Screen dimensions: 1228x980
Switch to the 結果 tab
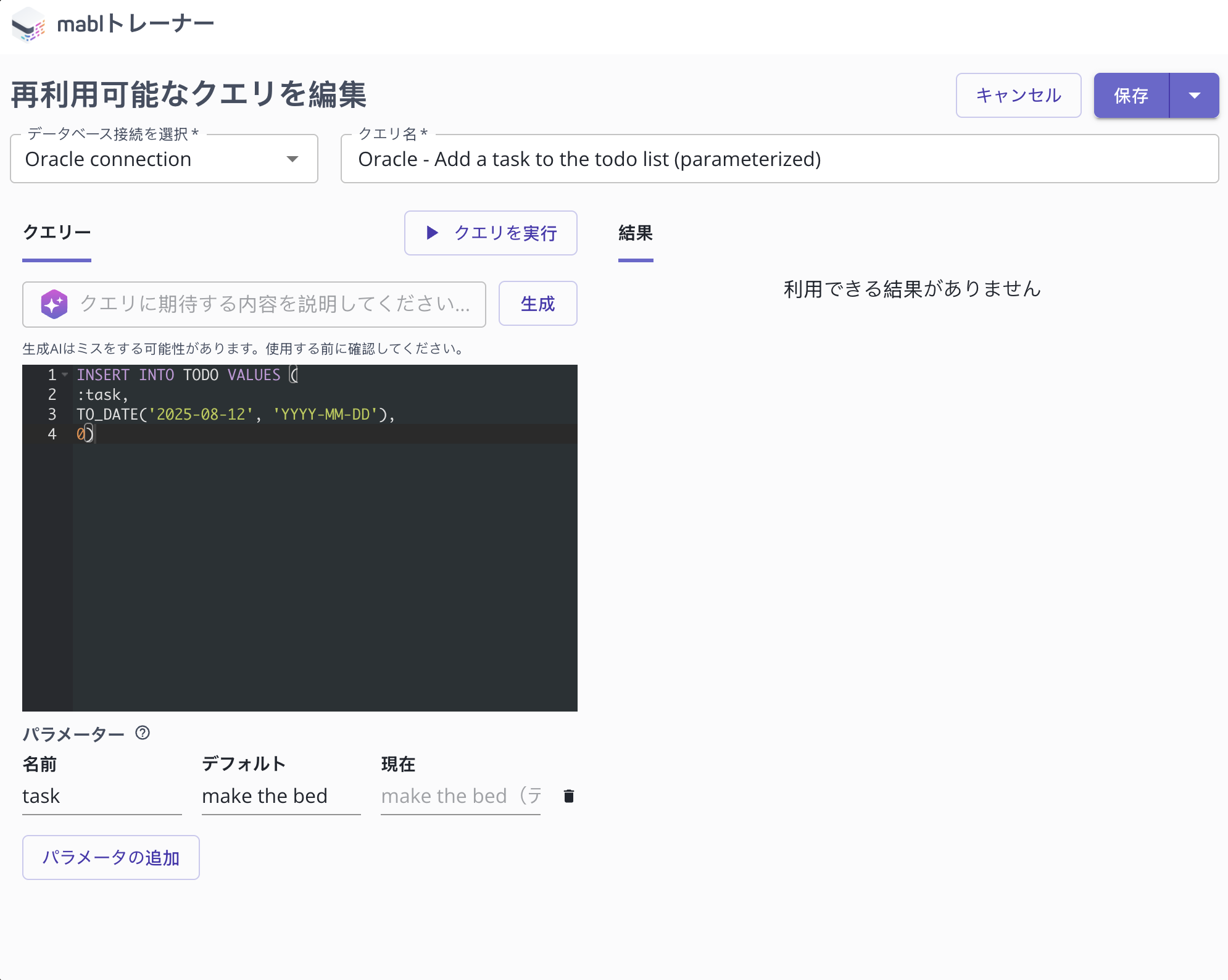pyautogui.click(x=636, y=233)
